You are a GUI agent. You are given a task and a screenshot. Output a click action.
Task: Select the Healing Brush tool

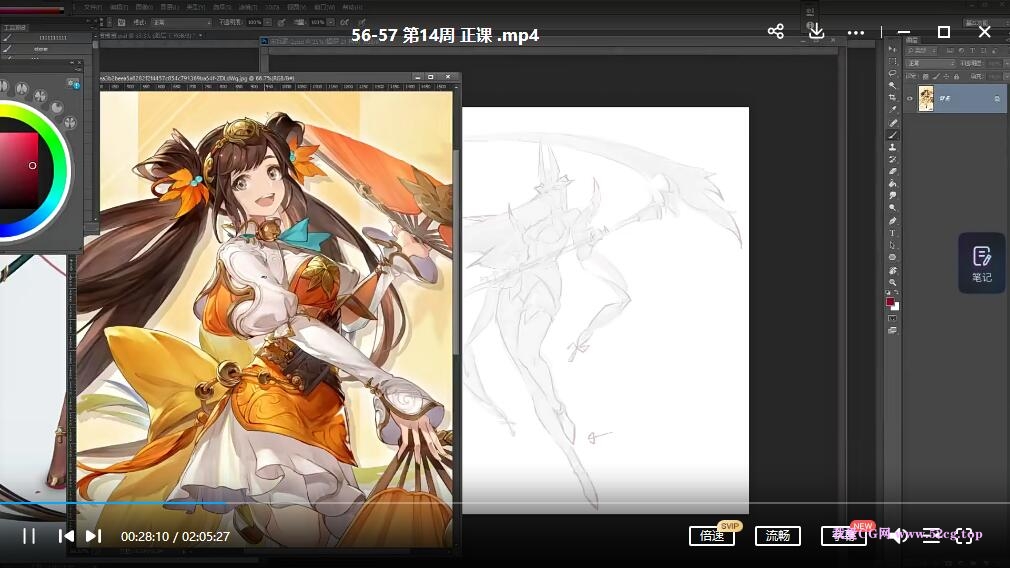[892, 122]
